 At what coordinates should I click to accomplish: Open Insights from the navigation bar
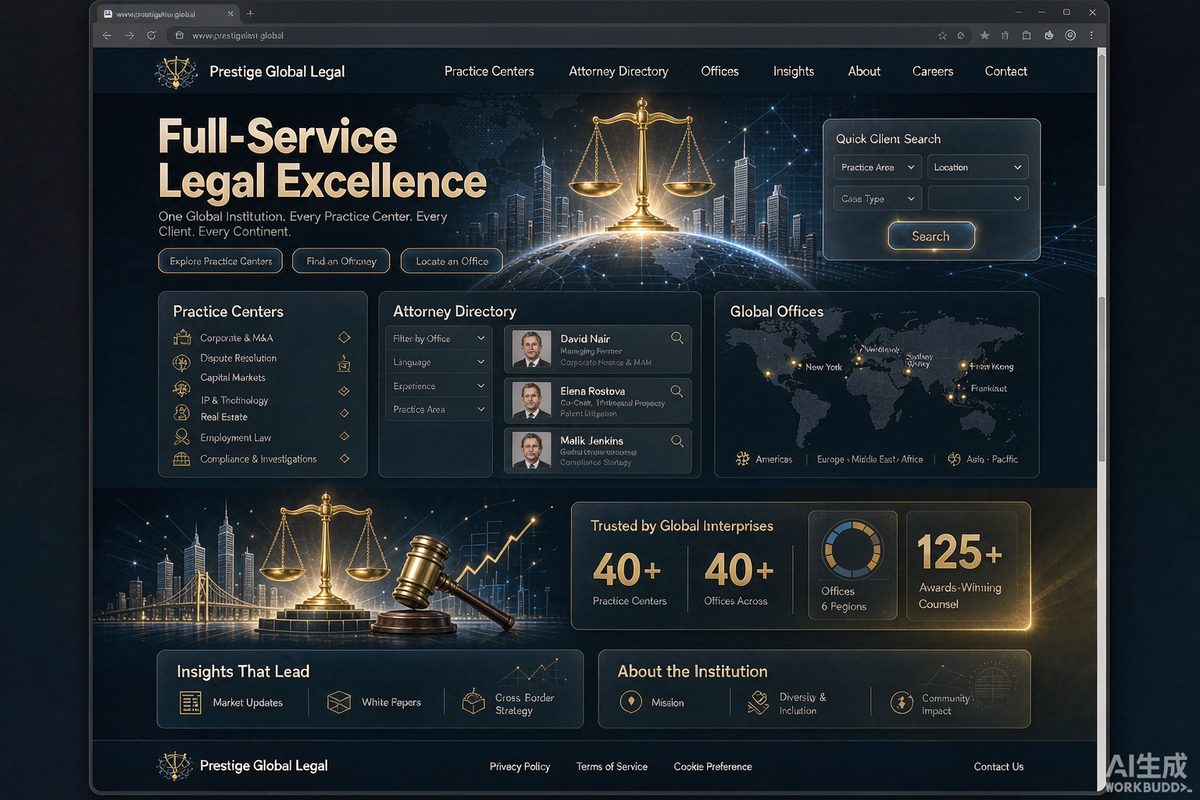tap(793, 71)
